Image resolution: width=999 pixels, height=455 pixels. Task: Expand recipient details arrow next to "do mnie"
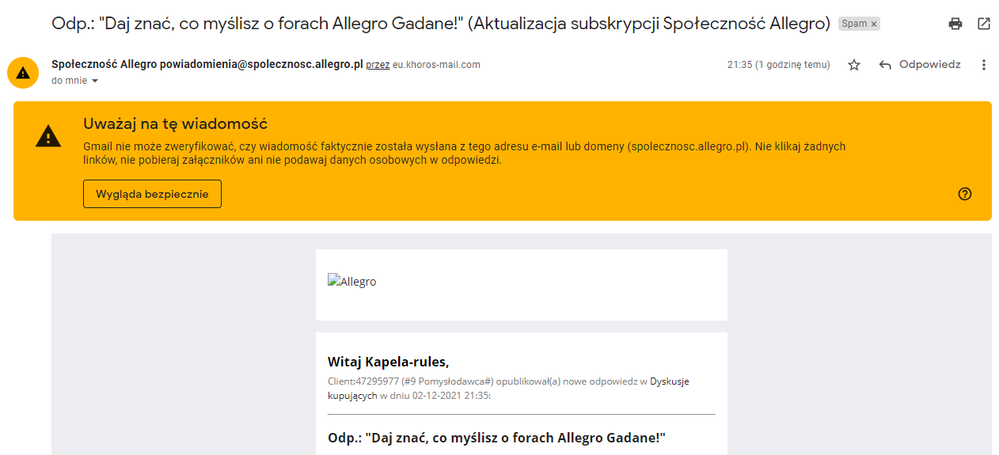(95, 81)
